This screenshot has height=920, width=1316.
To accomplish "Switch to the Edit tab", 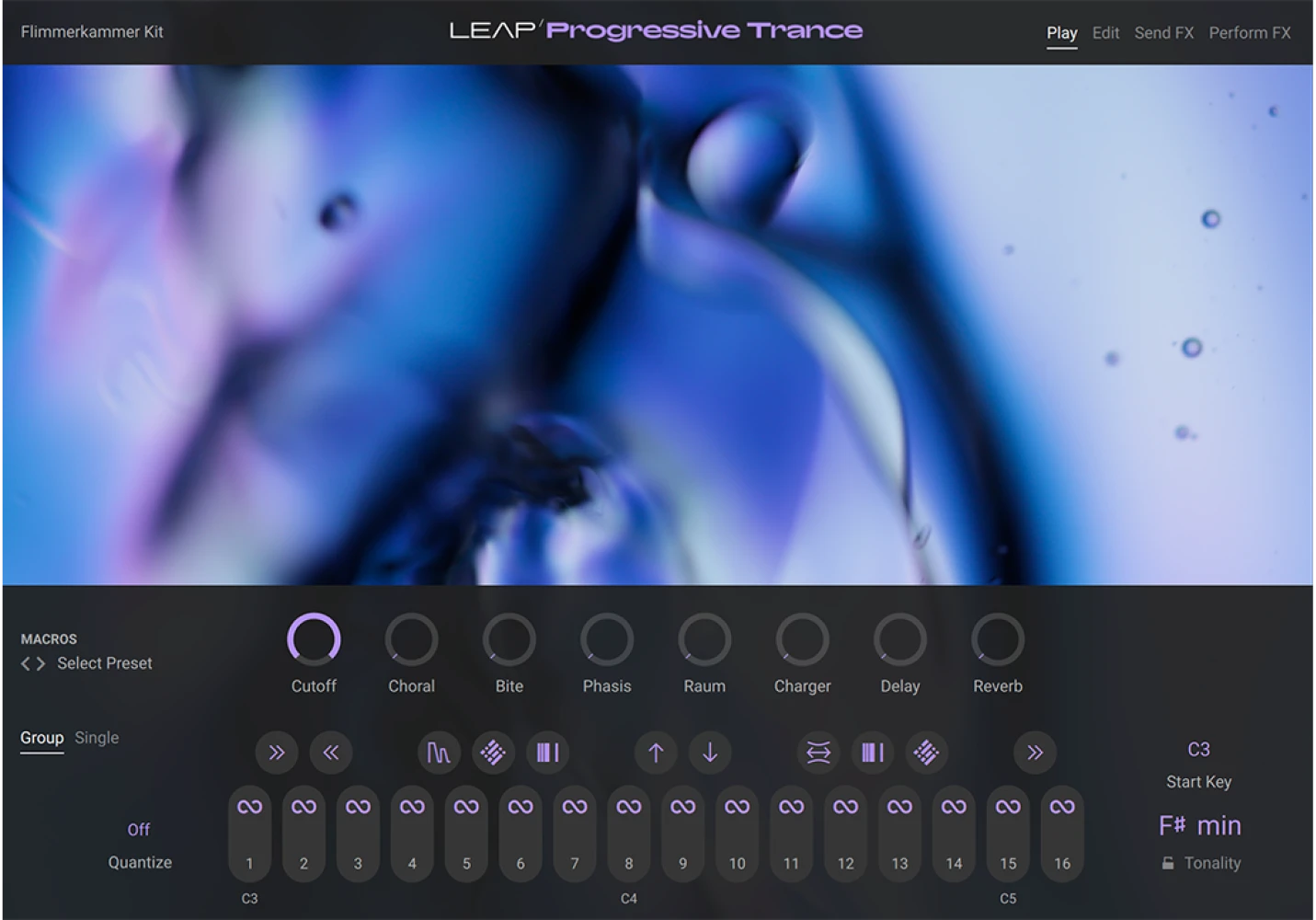I will 1104,32.
